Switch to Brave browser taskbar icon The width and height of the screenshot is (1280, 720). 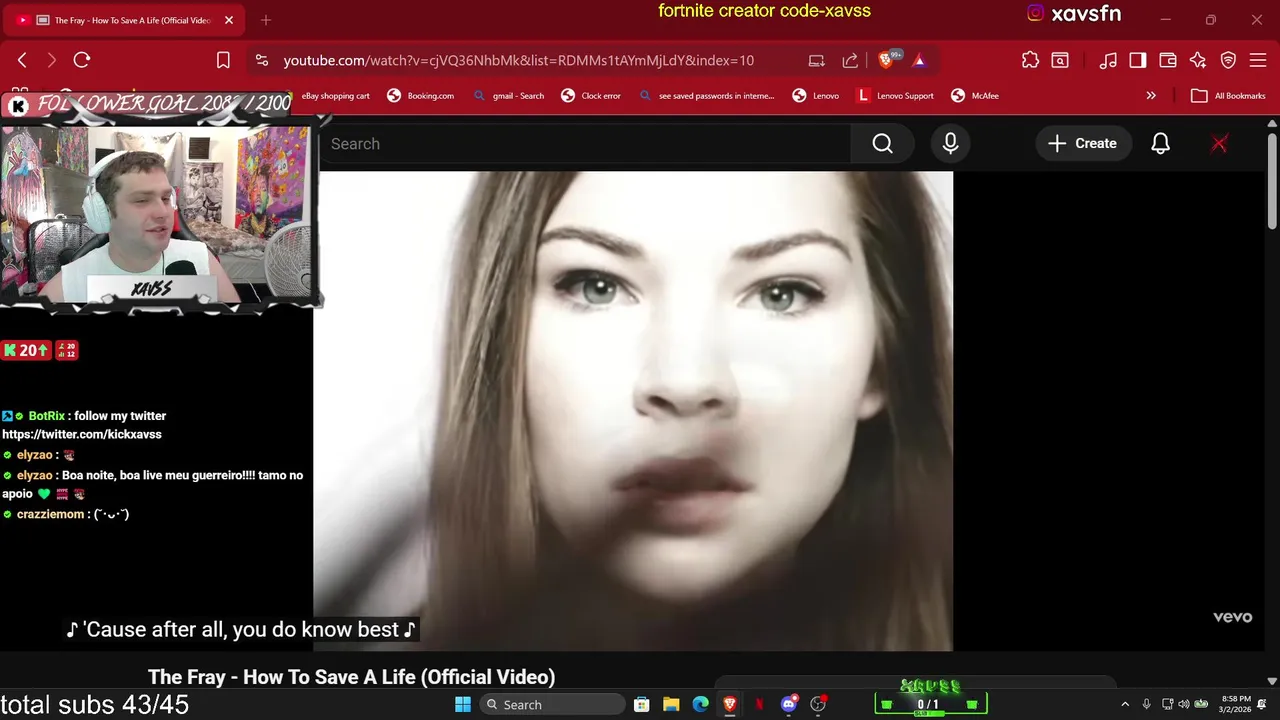(x=730, y=705)
